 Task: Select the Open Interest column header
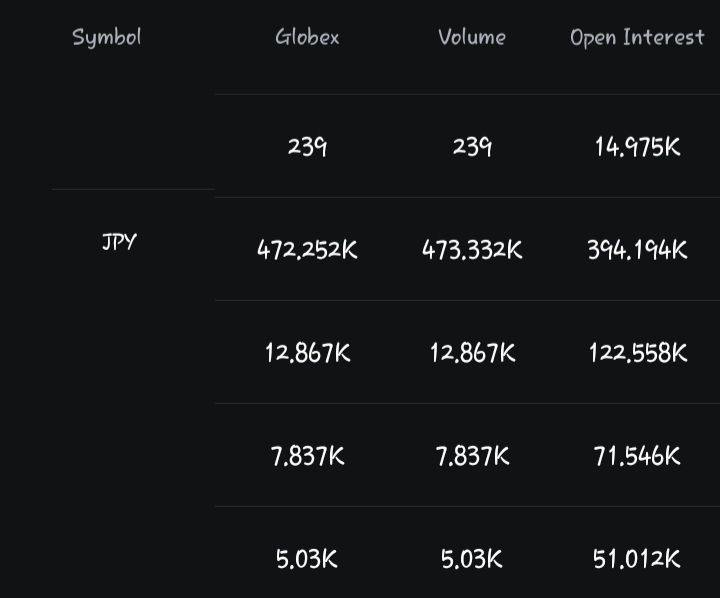point(637,38)
